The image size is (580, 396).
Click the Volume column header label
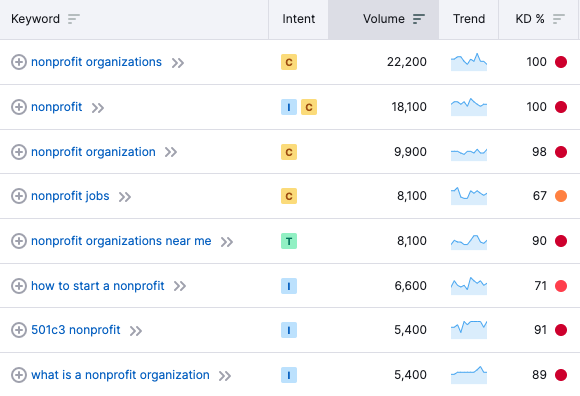tap(384, 19)
